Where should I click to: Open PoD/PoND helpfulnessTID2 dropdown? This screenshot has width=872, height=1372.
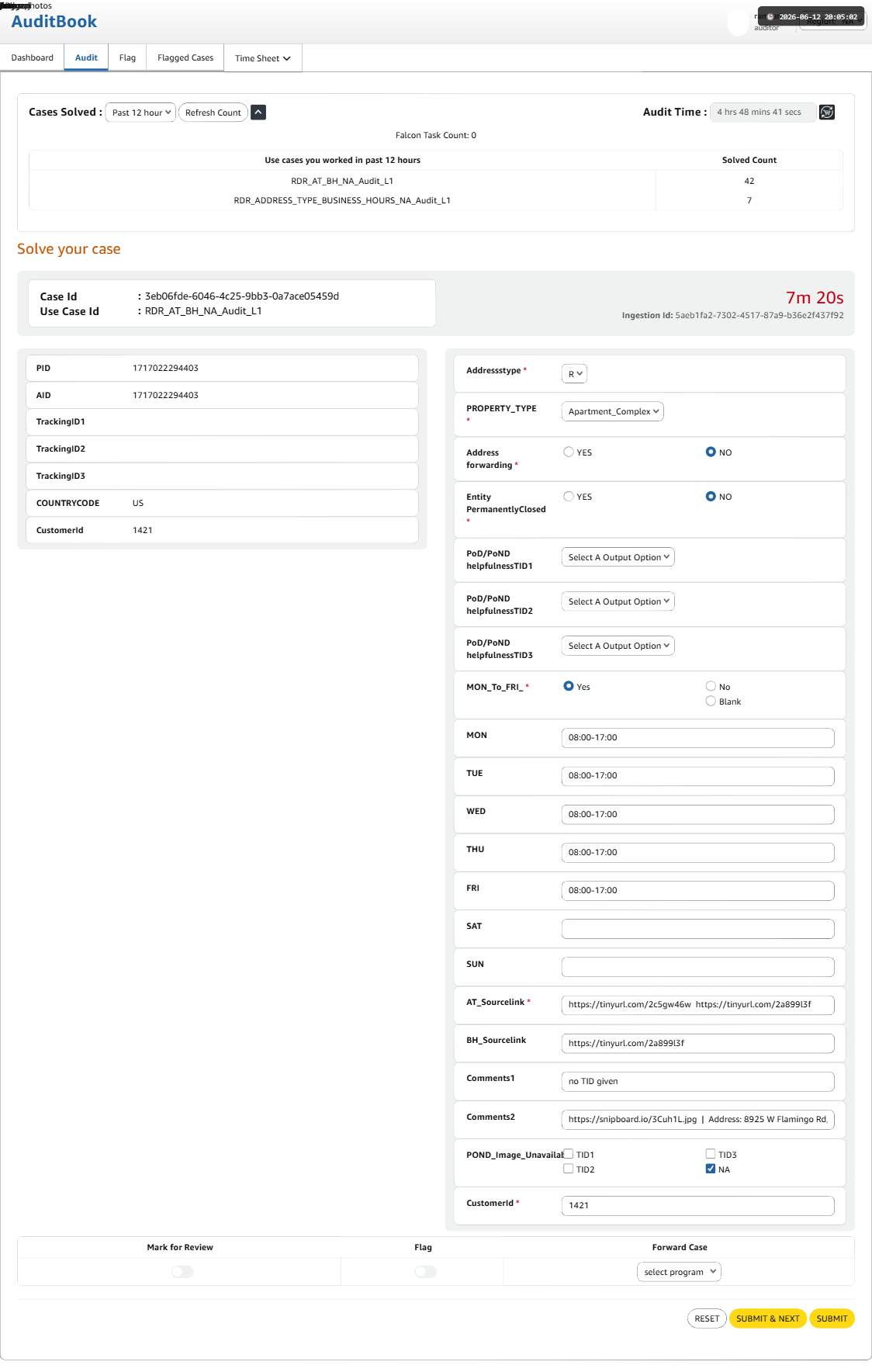(618, 601)
